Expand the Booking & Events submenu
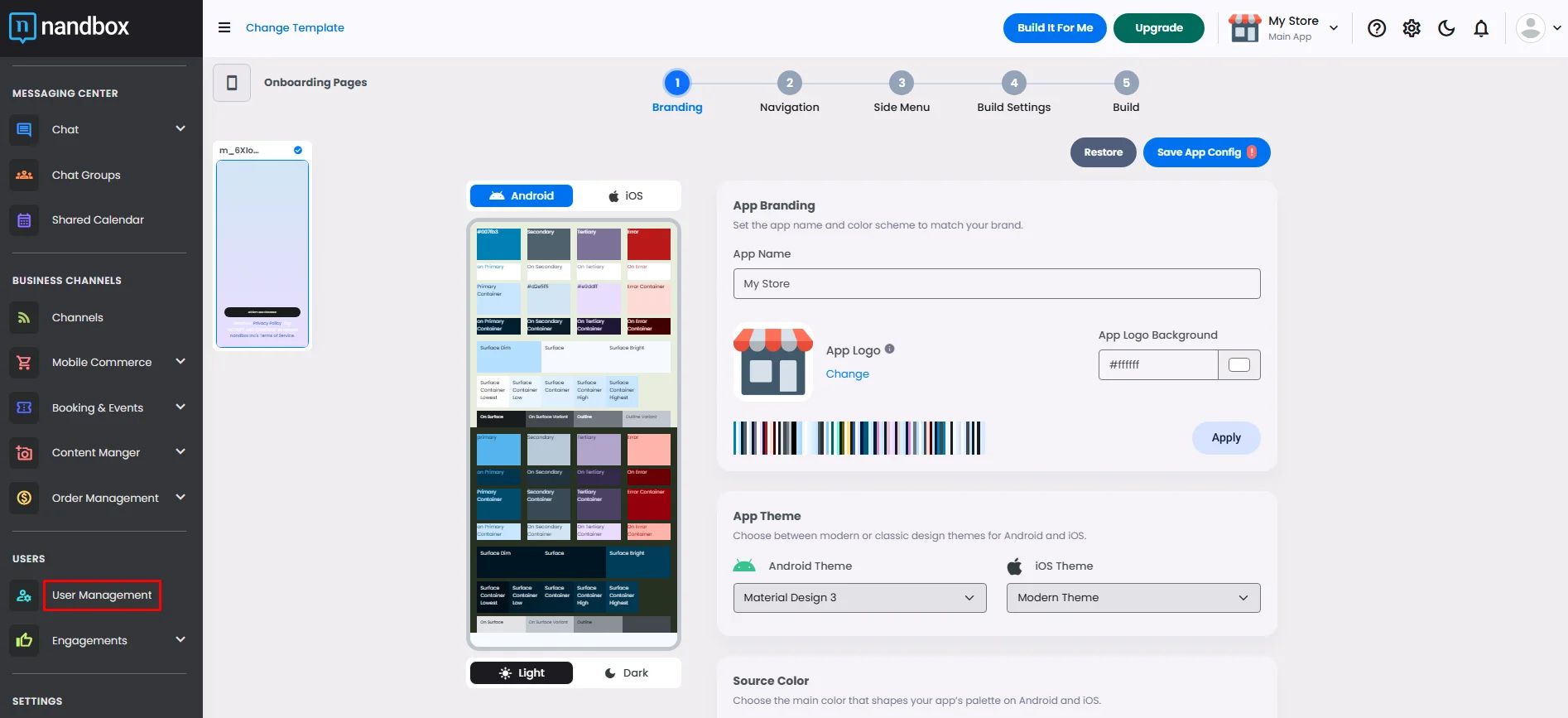 [x=180, y=407]
